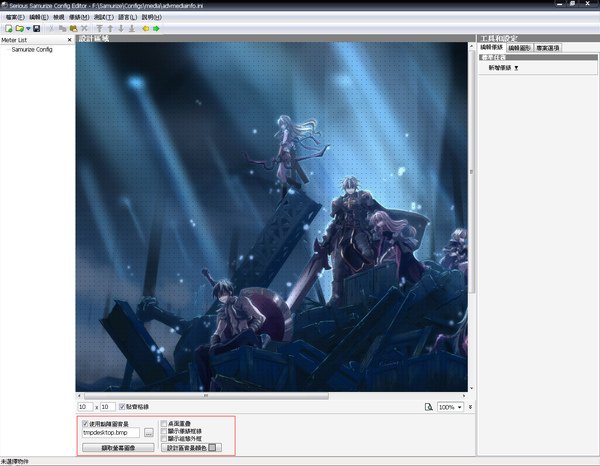Click the yellow back arrow icon

click(x=146, y=29)
